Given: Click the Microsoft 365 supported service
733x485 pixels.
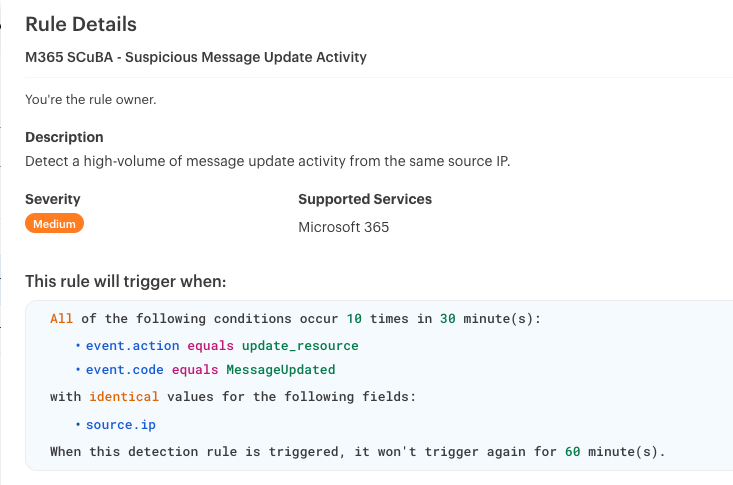Looking at the screenshot, I should (344, 227).
